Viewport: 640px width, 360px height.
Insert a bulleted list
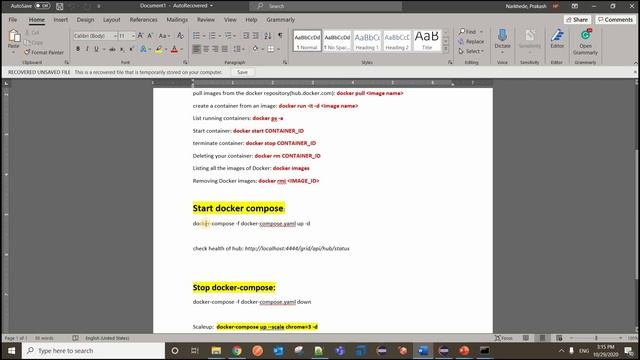coord(196,36)
